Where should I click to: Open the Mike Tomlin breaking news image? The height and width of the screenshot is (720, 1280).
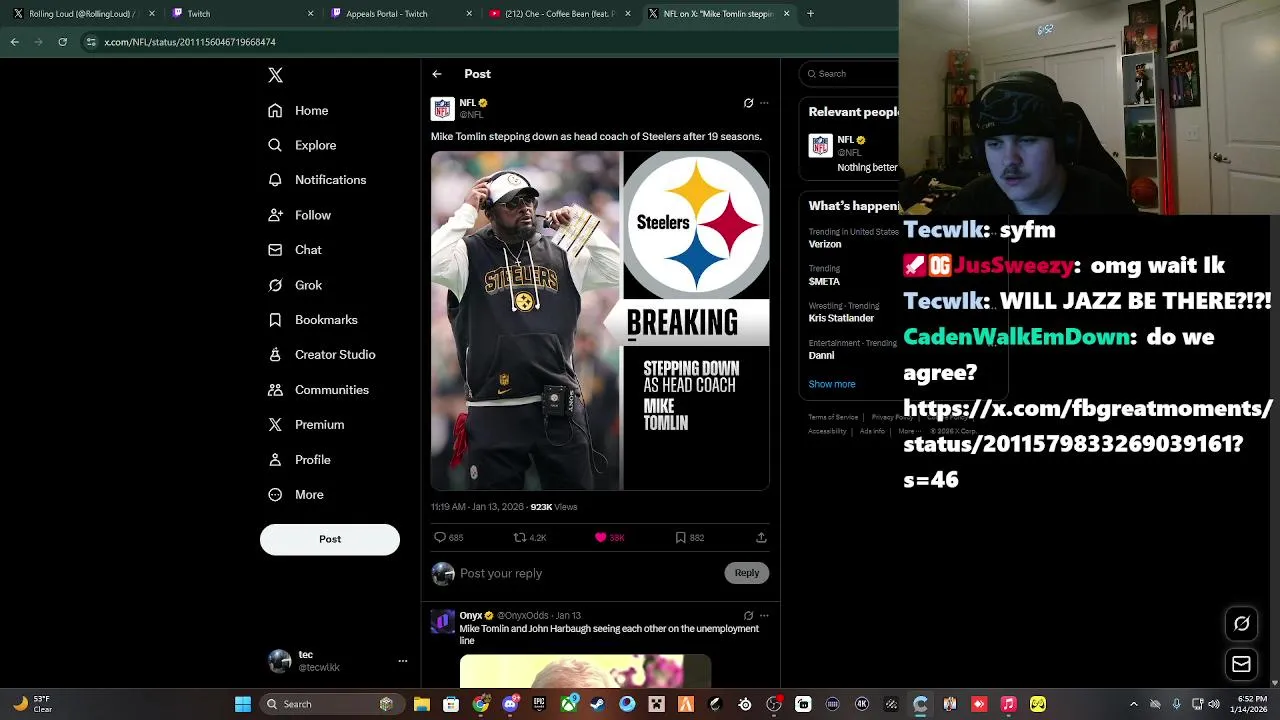click(x=600, y=321)
